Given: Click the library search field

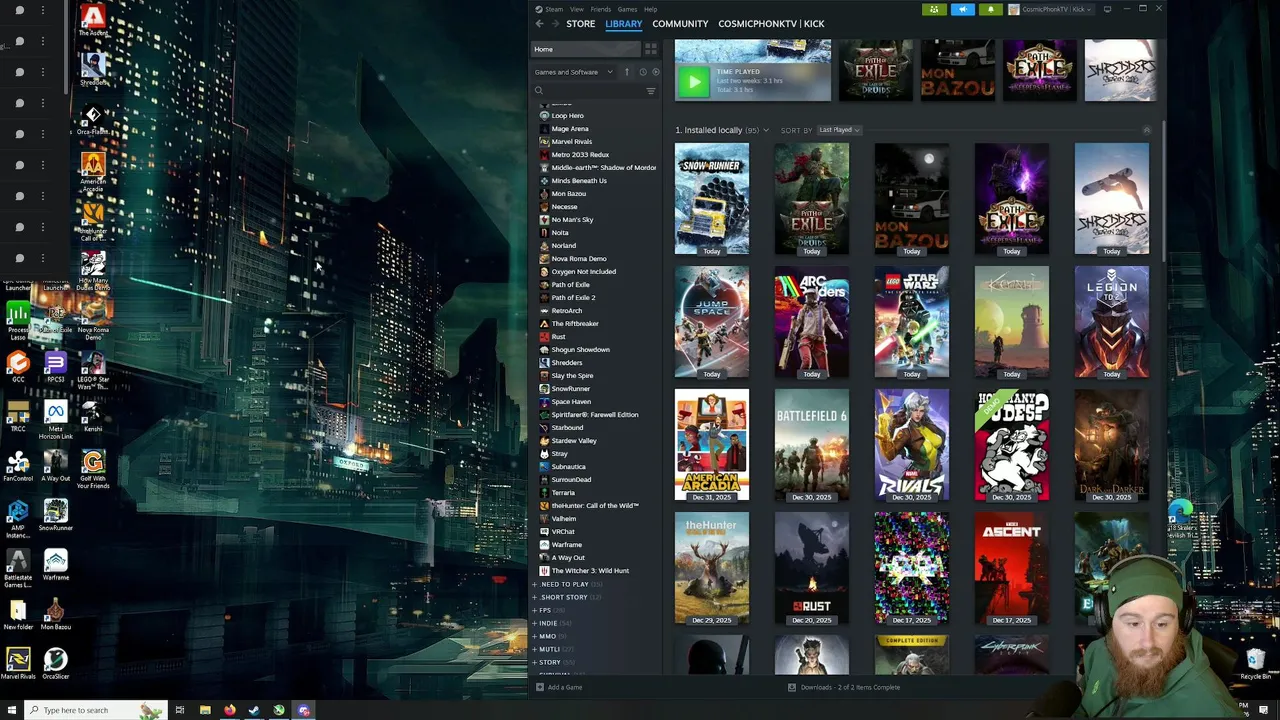Looking at the screenshot, I should click(590, 91).
